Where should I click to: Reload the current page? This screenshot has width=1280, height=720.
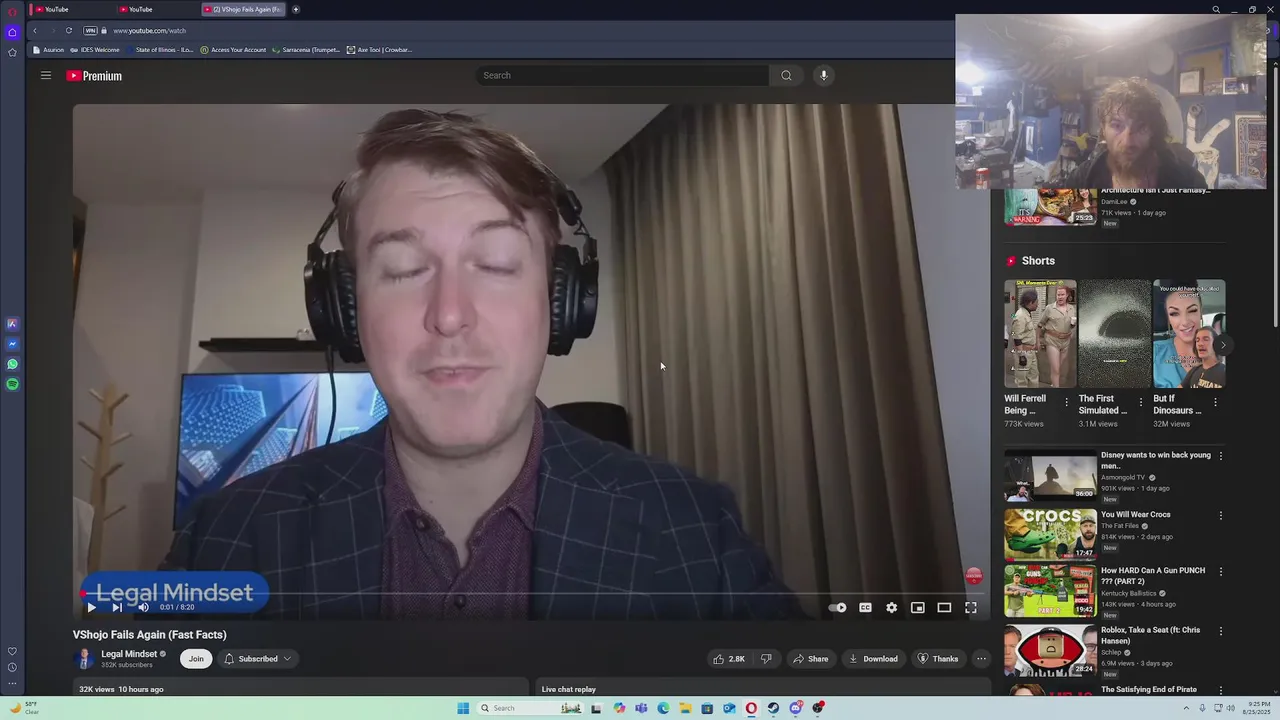[69, 30]
